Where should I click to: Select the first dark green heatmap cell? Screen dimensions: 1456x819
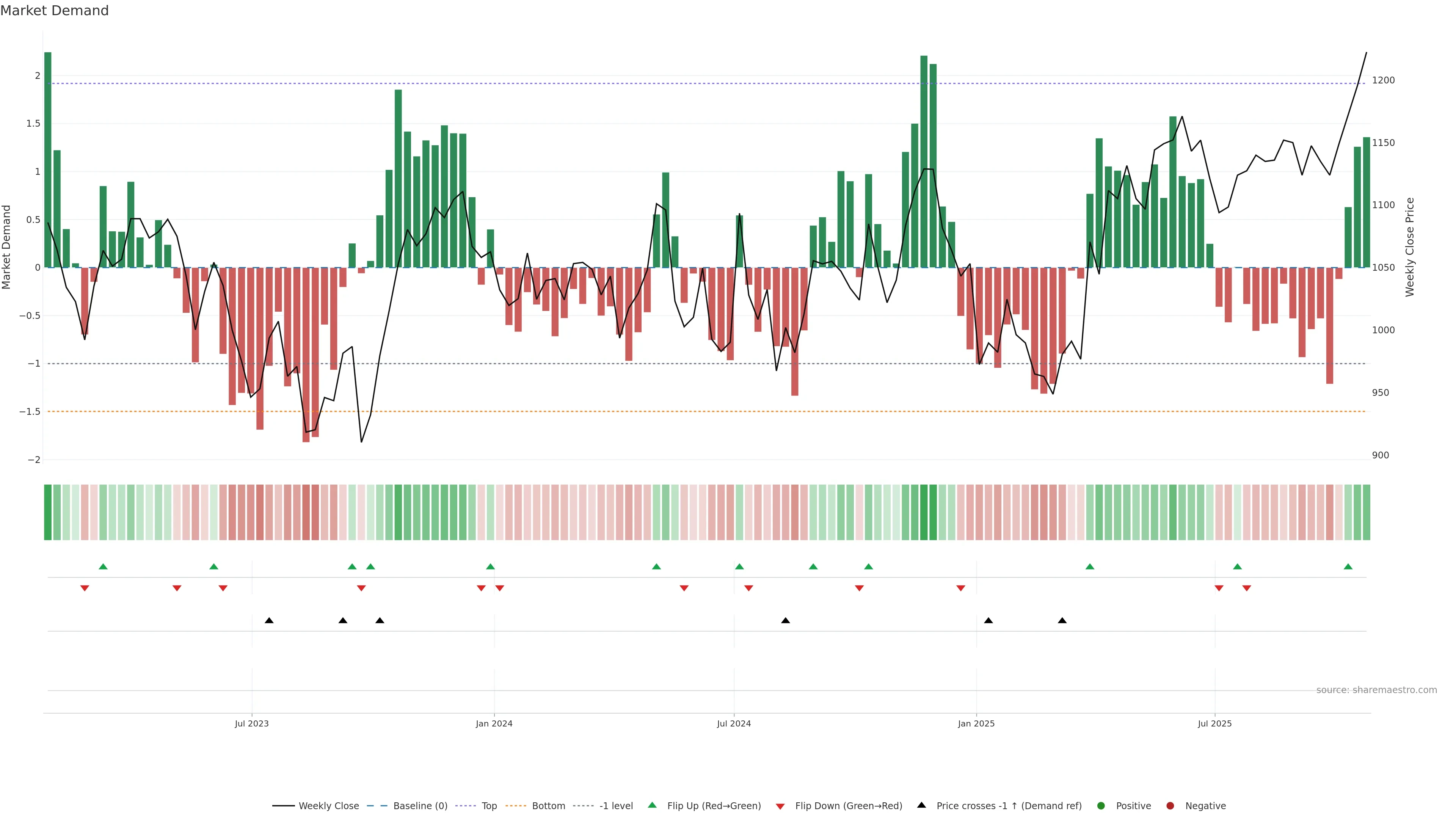pos(48,512)
